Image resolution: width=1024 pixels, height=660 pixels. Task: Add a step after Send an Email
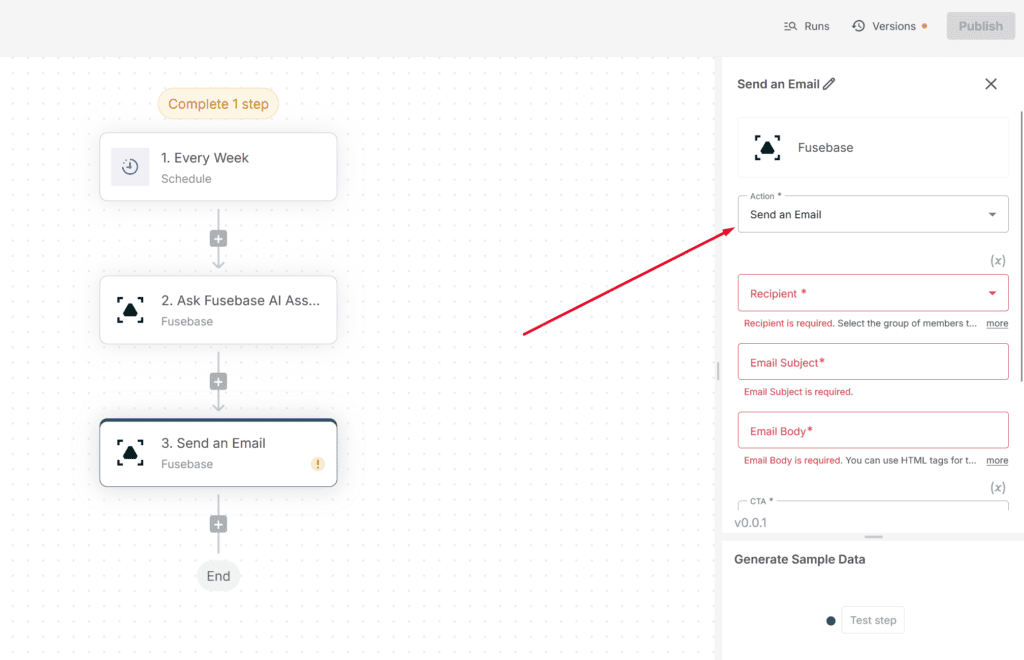tap(218, 524)
